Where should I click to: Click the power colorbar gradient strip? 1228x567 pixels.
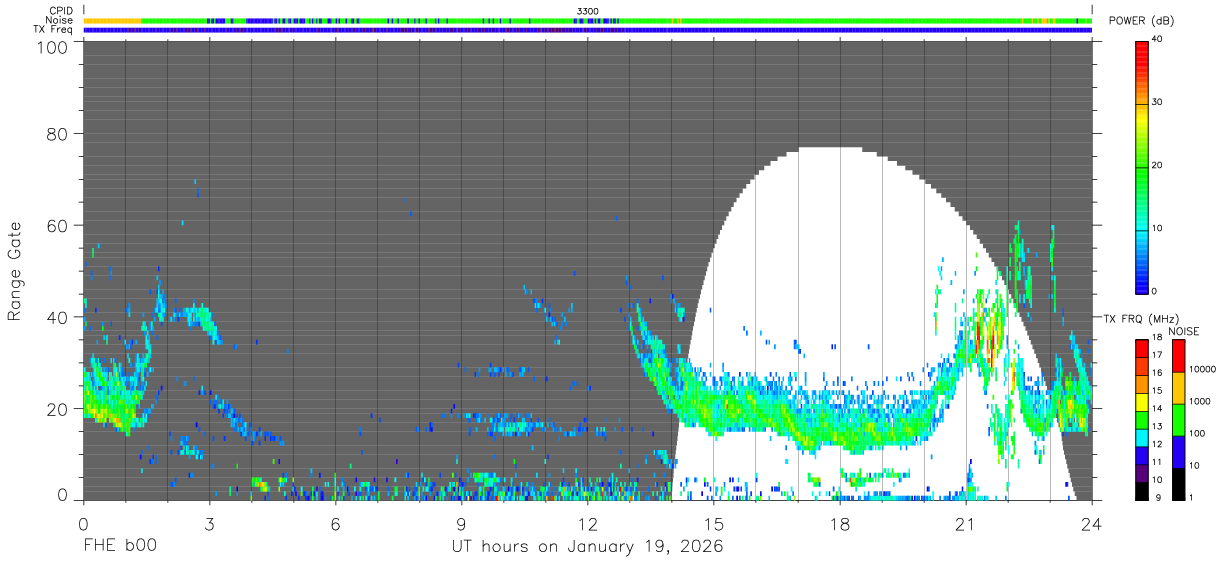click(x=1141, y=166)
